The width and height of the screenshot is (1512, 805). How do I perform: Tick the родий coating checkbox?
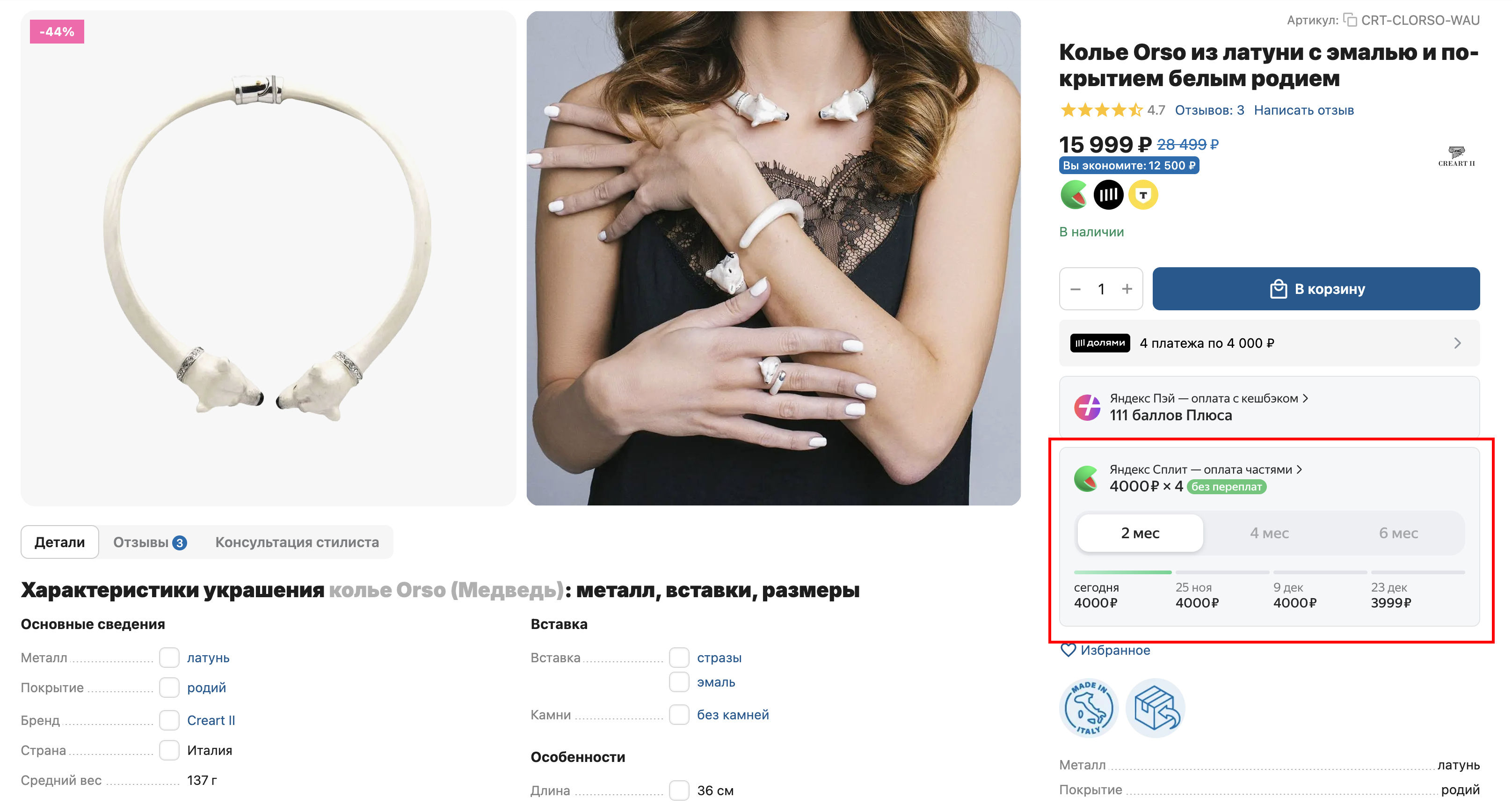[x=170, y=688]
